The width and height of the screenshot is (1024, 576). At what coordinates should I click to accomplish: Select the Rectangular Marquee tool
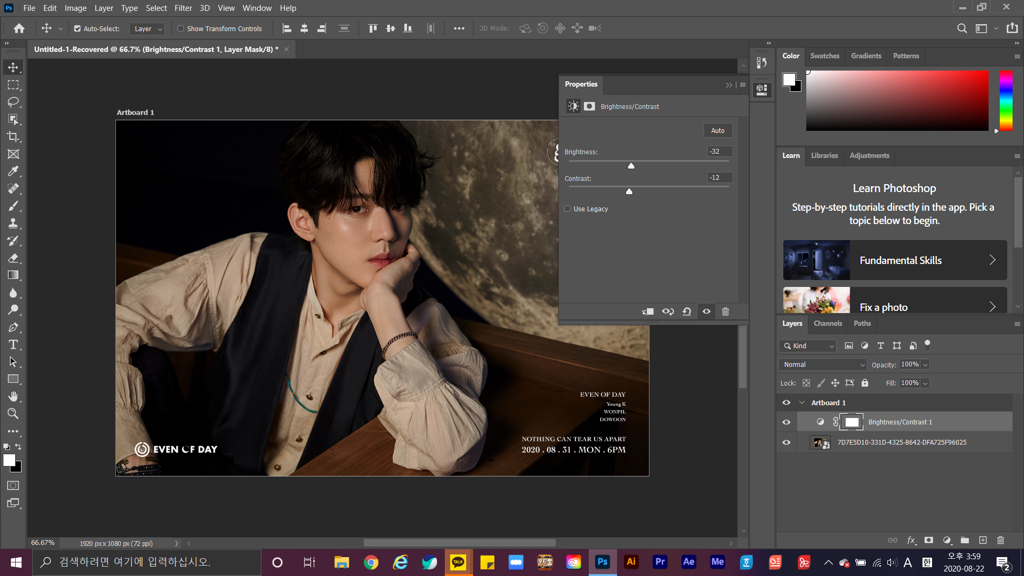(13, 85)
